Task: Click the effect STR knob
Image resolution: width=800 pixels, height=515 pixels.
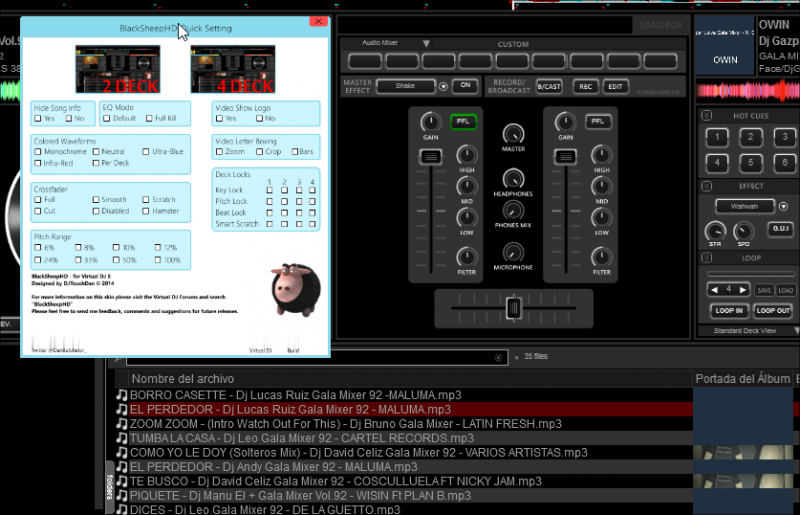Action: click(715, 231)
